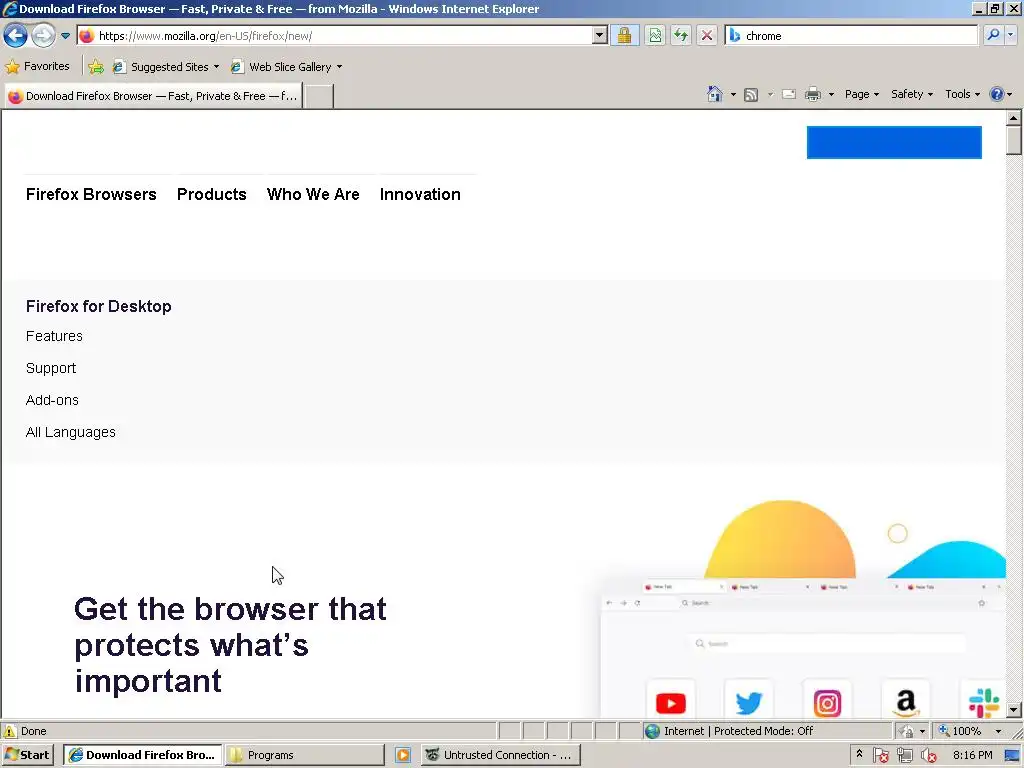The height and width of the screenshot is (768, 1024).
Task: Run search with the magnifier icon
Action: coord(993,35)
